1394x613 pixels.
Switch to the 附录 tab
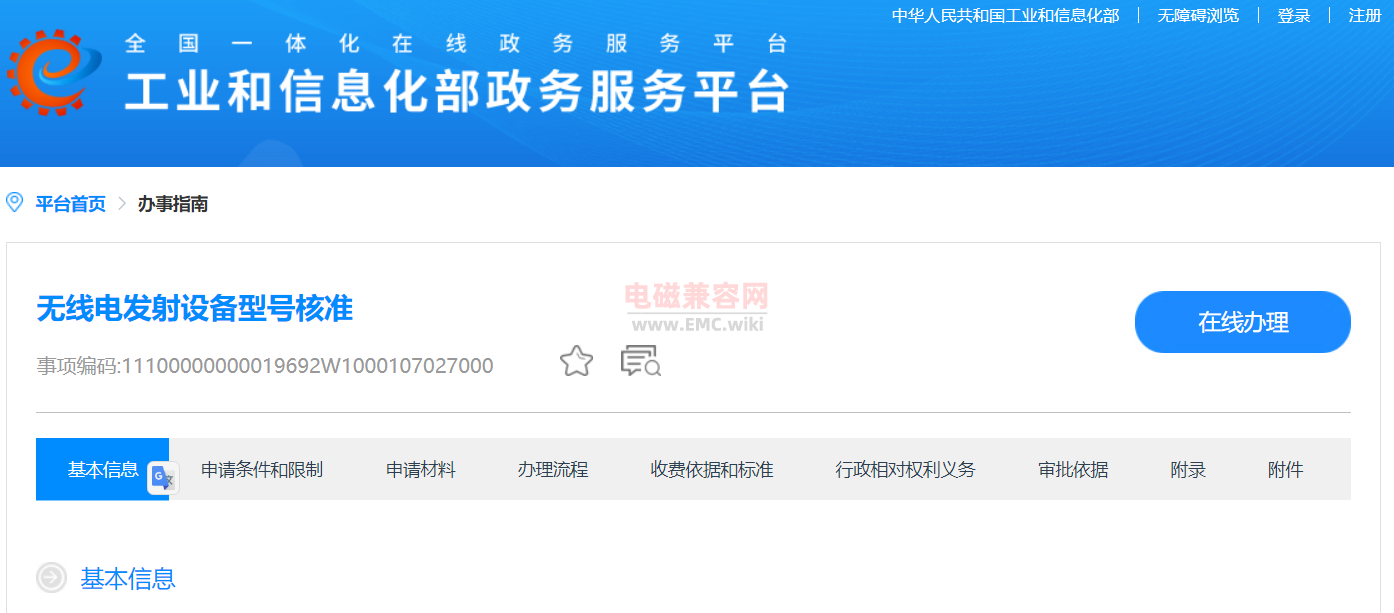[1188, 469]
